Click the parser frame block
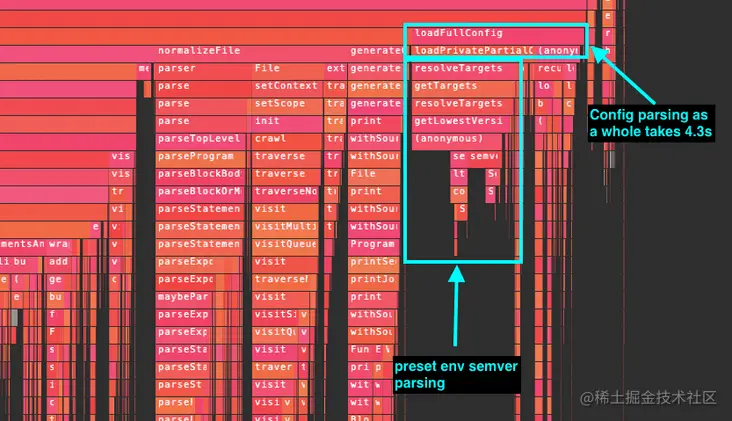Image resolution: width=732 pixels, height=421 pixels. (x=203, y=69)
